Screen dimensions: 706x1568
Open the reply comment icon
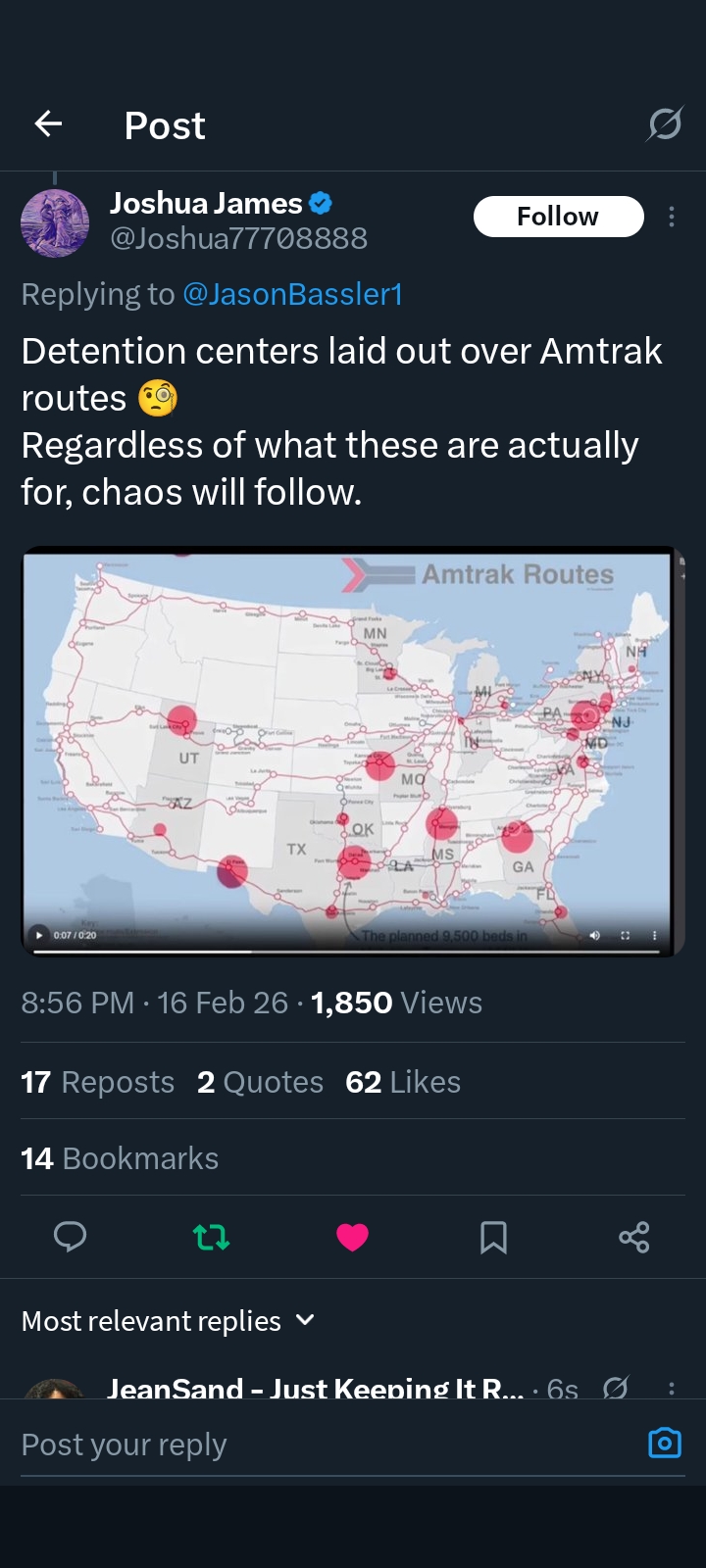pyautogui.click(x=70, y=1237)
